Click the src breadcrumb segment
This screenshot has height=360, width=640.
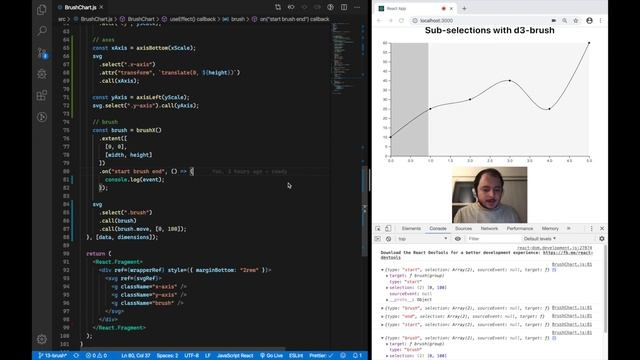pyautogui.click(x=62, y=19)
